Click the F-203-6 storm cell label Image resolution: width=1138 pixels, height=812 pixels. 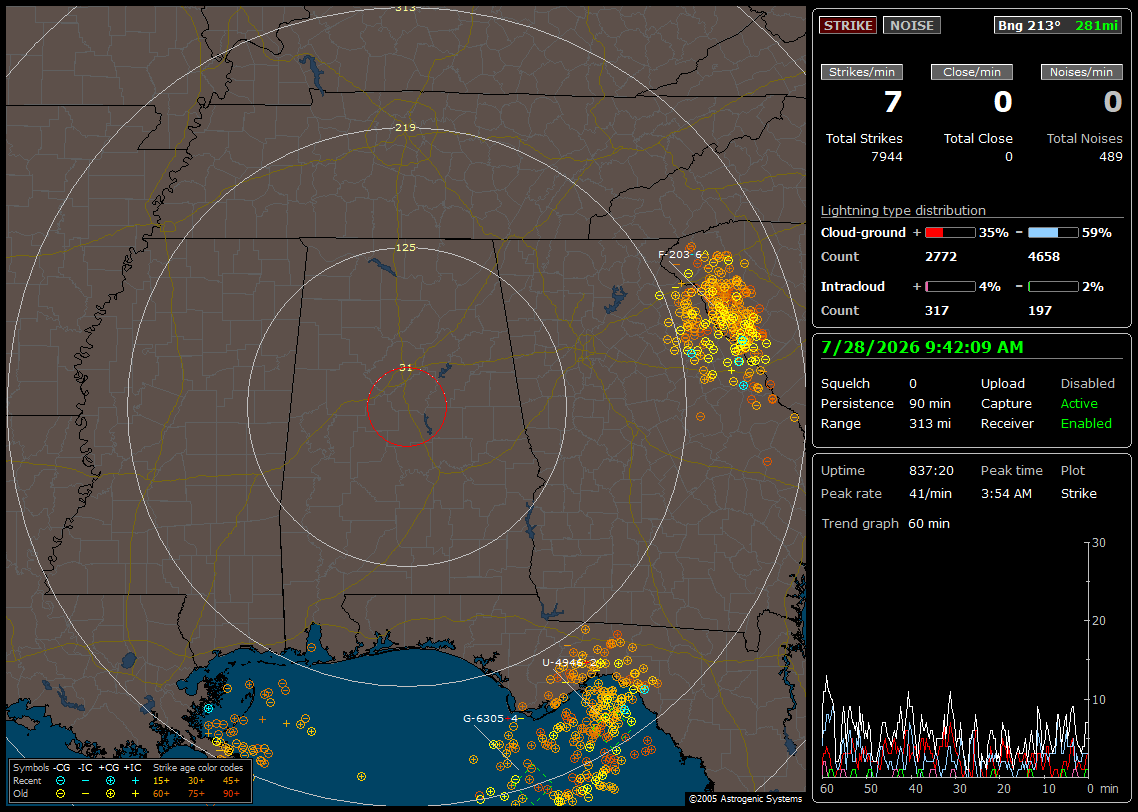pyautogui.click(x=680, y=255)
